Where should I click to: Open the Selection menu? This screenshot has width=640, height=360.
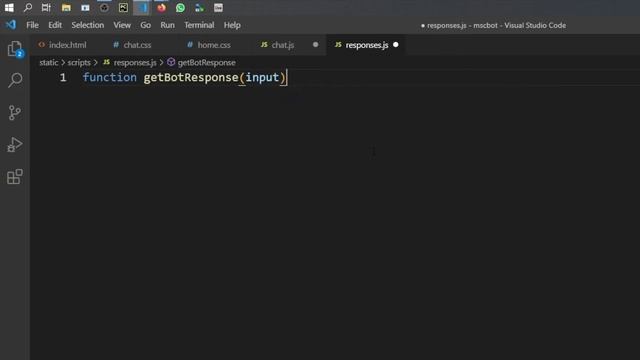(87, 25)
